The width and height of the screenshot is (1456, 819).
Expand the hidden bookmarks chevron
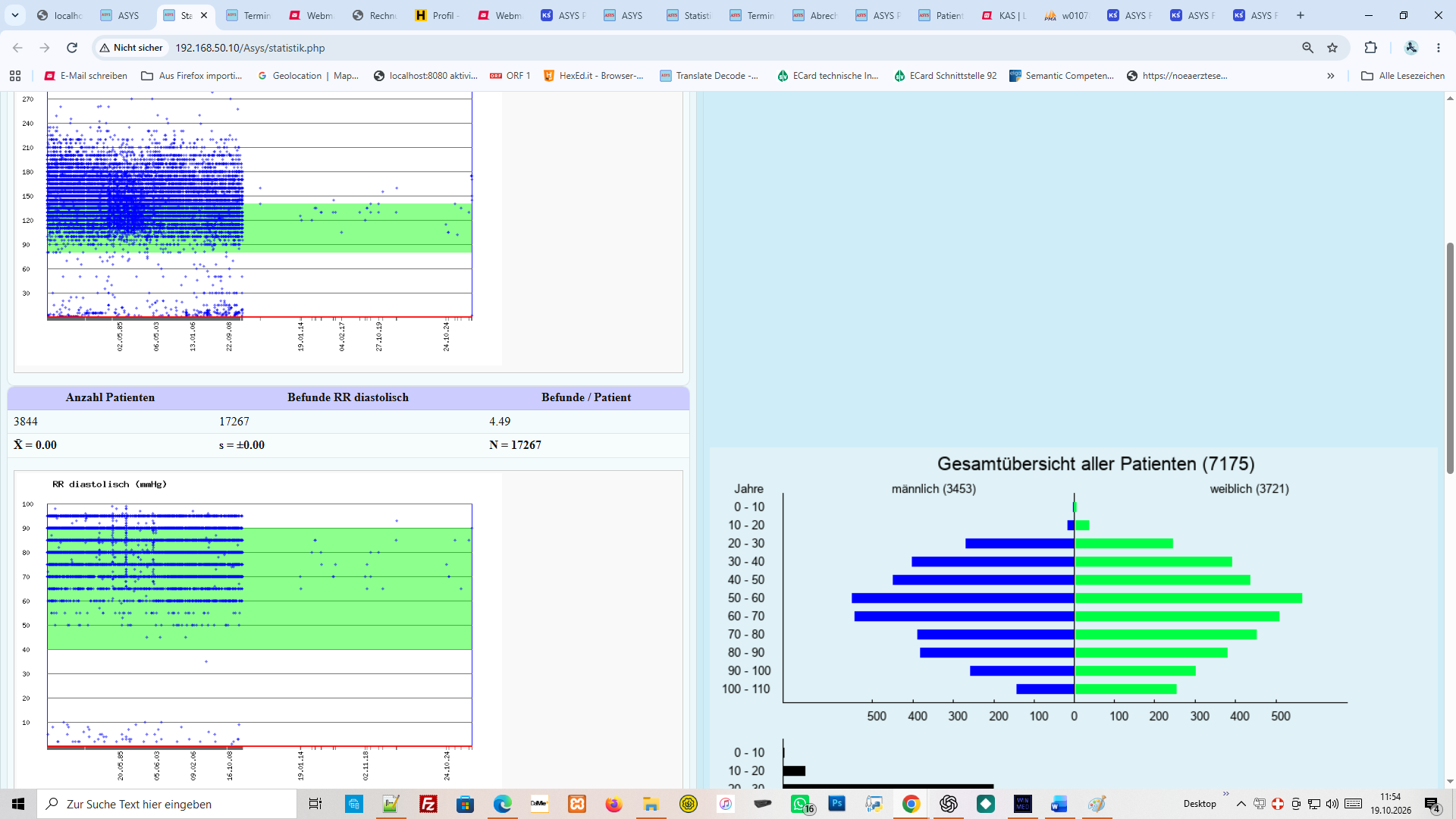pyautogui.click(x=1330, y=76)
